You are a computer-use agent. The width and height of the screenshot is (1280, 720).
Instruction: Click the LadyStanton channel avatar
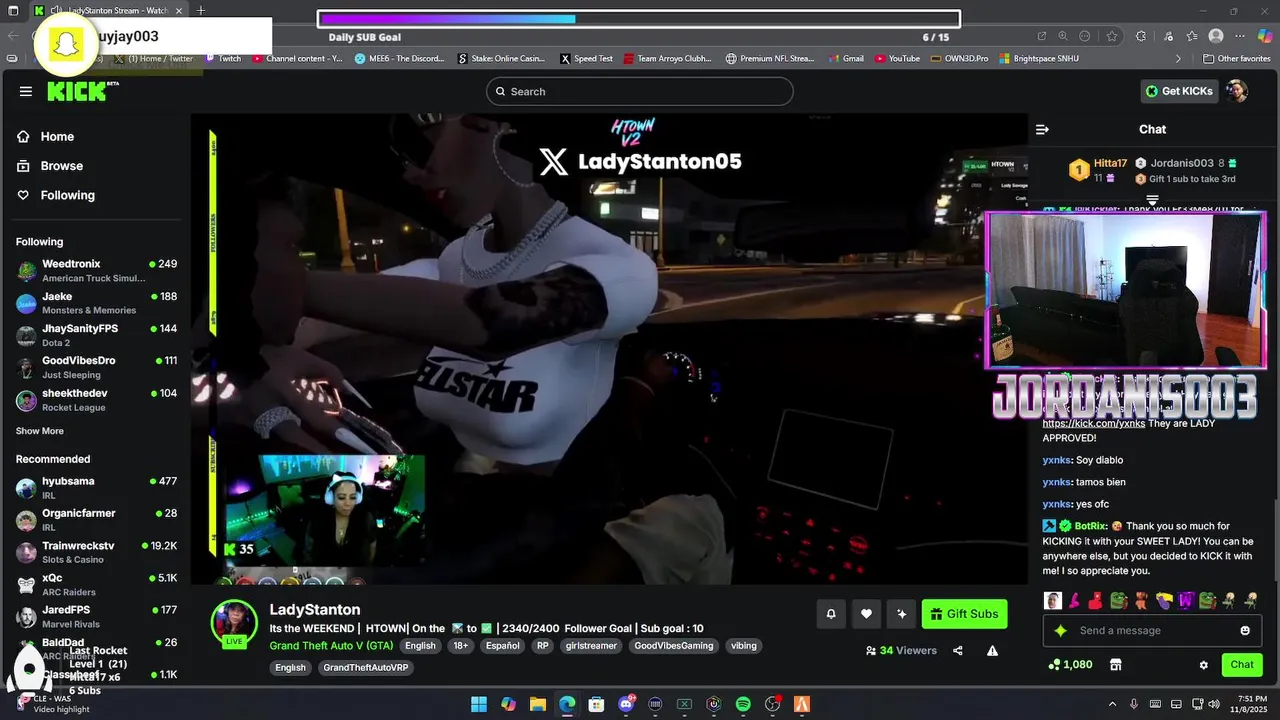coord(234,623)
